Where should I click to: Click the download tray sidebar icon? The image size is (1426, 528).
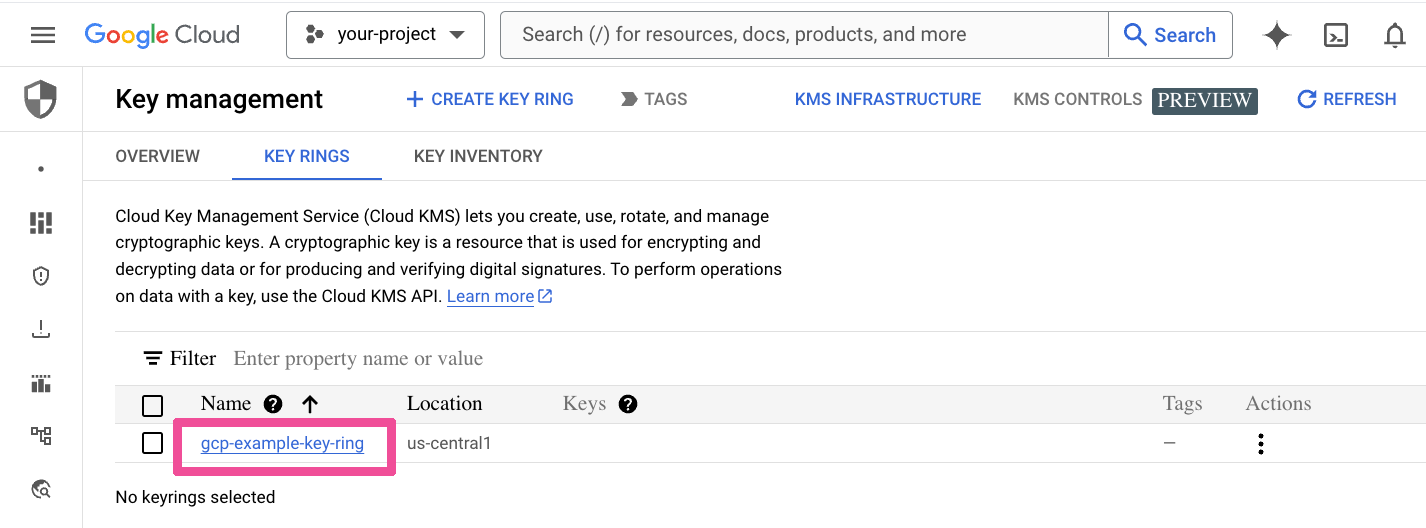pyautogui.click(x=41, y=329)
